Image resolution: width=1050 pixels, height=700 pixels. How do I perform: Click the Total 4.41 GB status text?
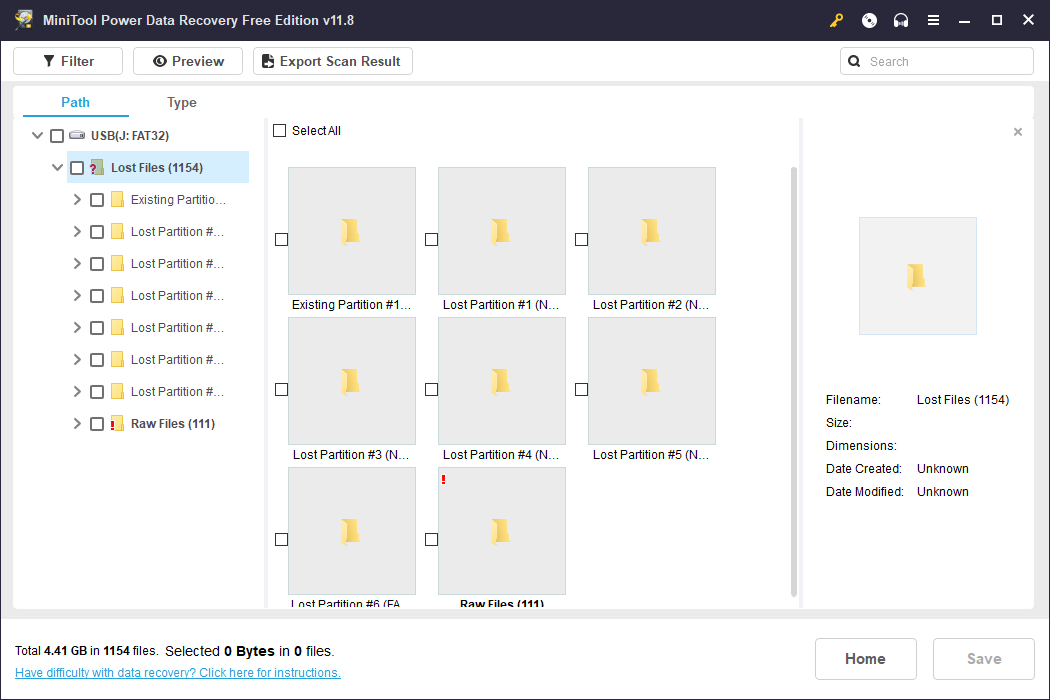[x=86, y=651]
